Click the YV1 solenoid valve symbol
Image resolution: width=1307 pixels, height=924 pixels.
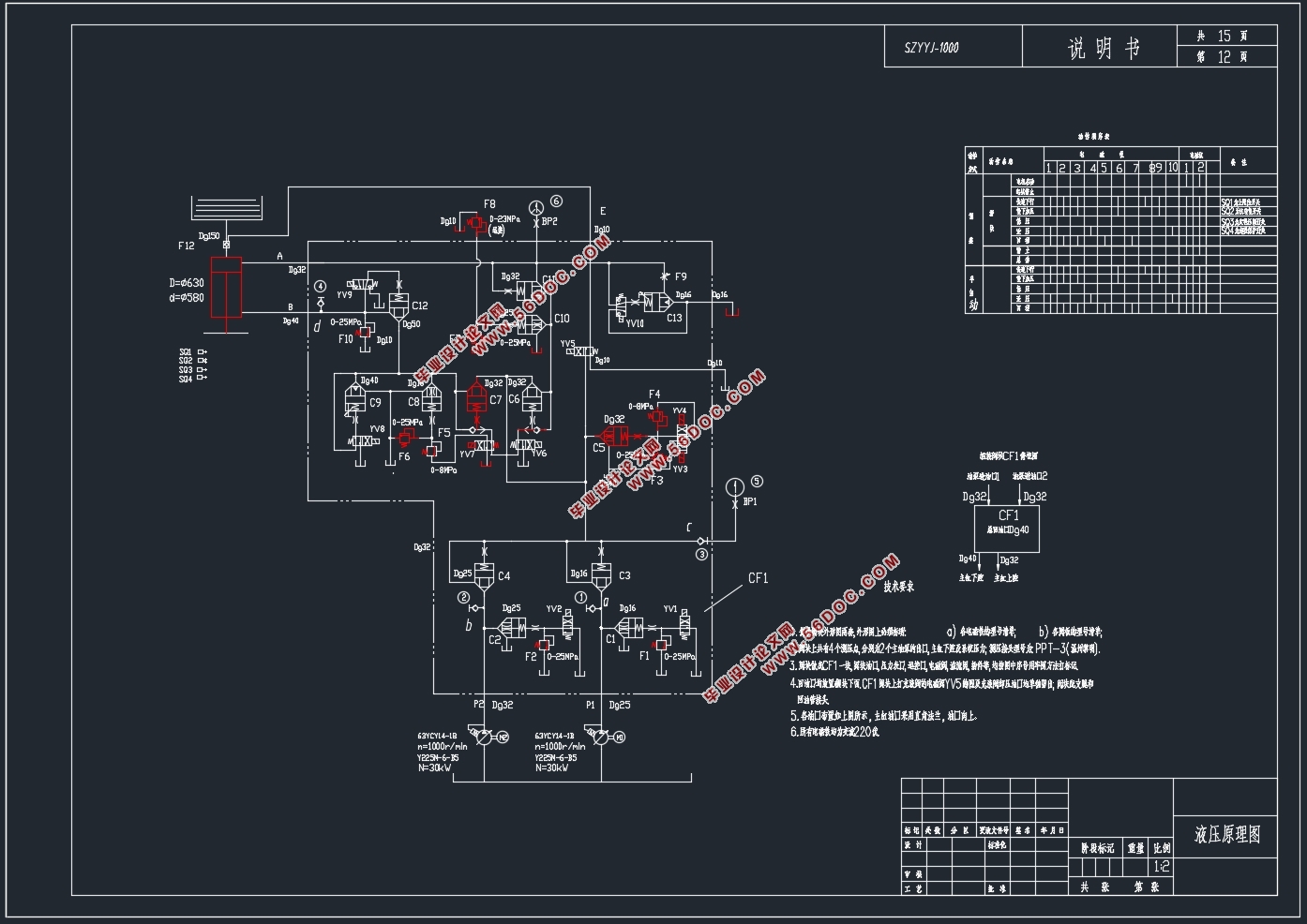pyautogui.click(x=685, y=623)
